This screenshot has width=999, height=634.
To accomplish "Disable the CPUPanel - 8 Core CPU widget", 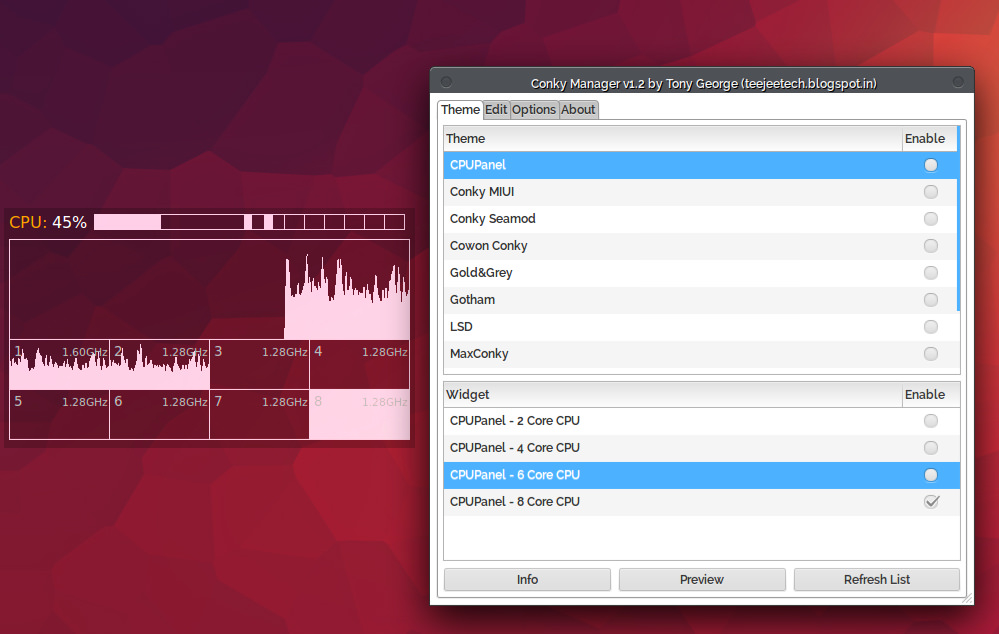I will click(x=931, y=502).
